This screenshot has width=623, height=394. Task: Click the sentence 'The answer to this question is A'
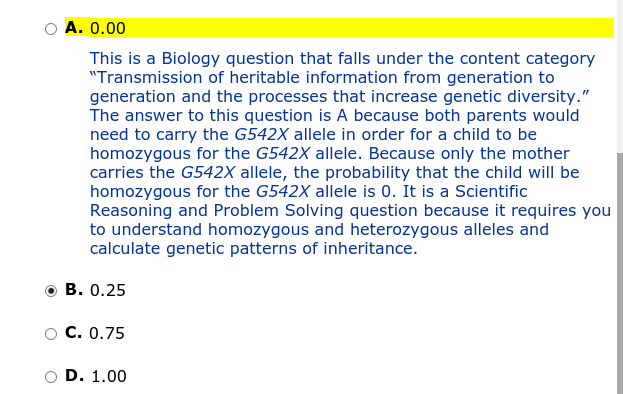click(219, 116)
